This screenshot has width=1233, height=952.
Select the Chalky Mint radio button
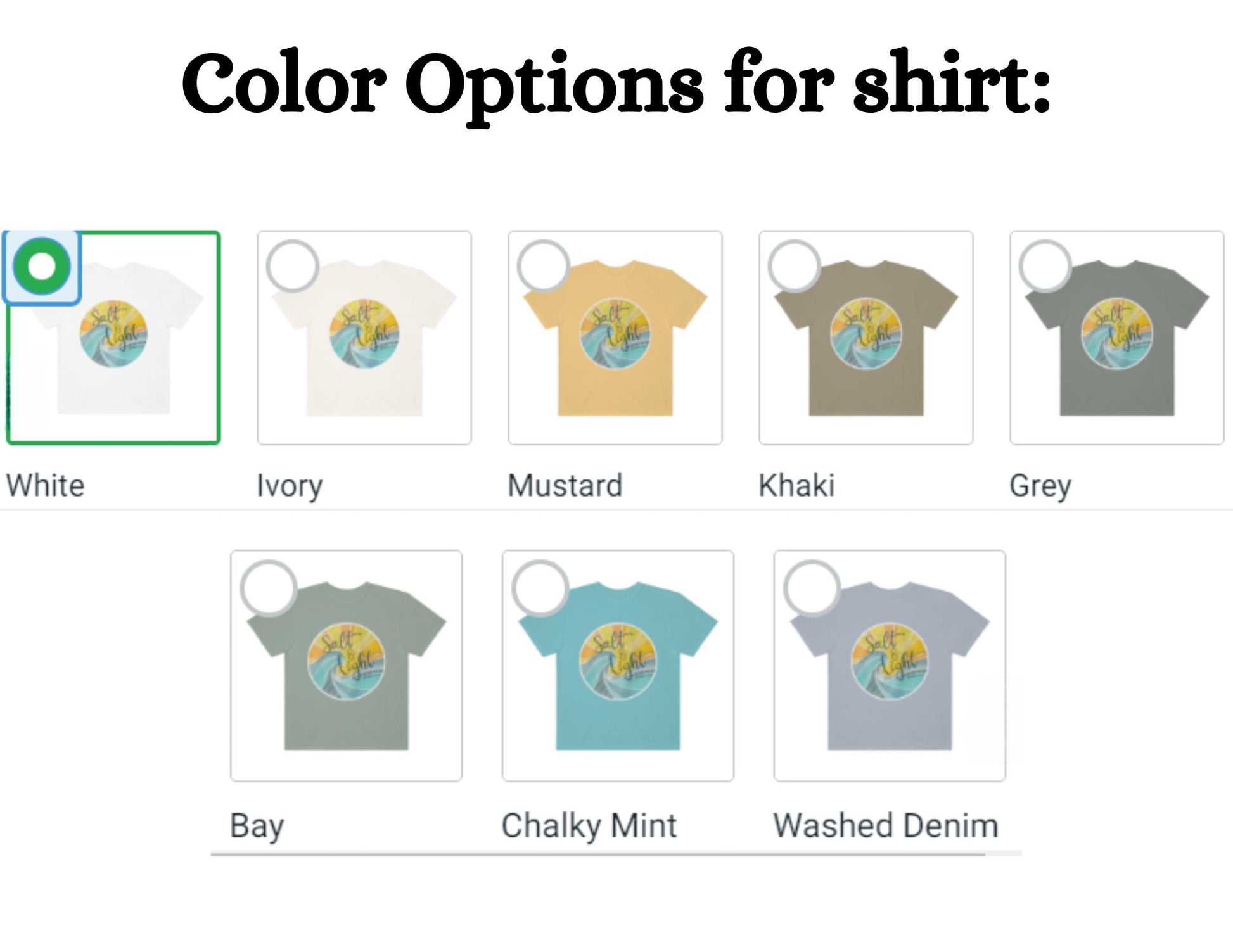[x=540, y=588]
